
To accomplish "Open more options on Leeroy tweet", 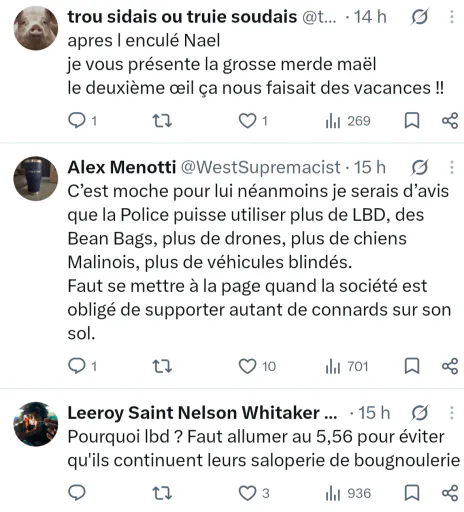I will [x=452, y=413].
